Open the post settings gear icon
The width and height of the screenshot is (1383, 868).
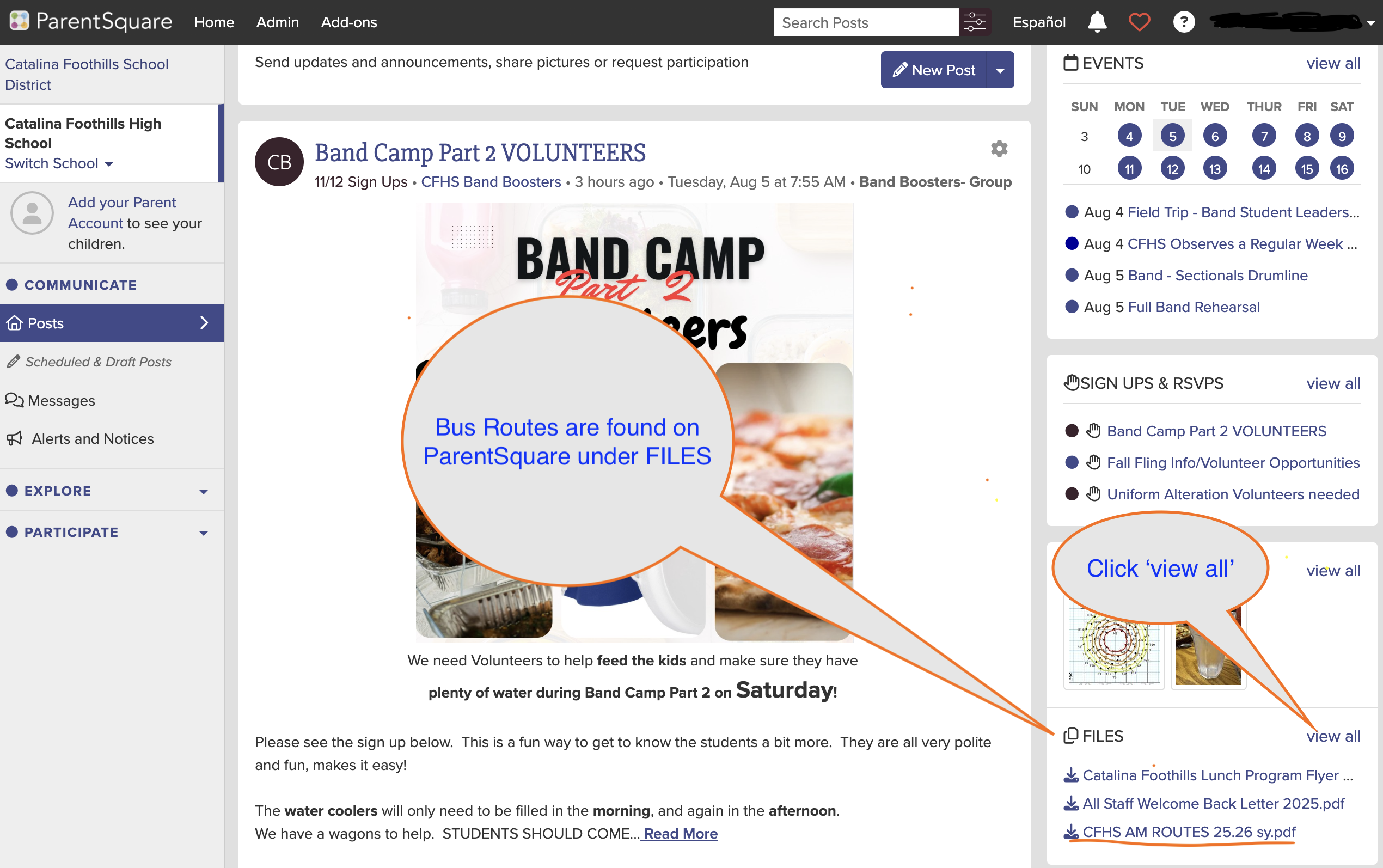pyautogui.click(x=999, y=149)
